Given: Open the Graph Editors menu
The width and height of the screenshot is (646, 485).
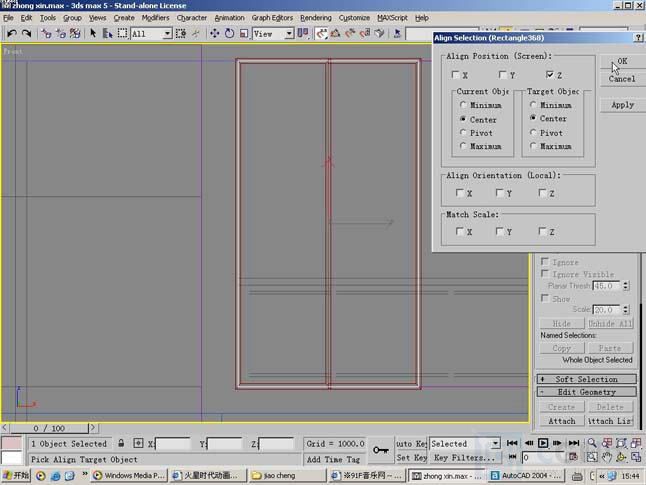Looking at the screenshot, I should tap(272, 18).
